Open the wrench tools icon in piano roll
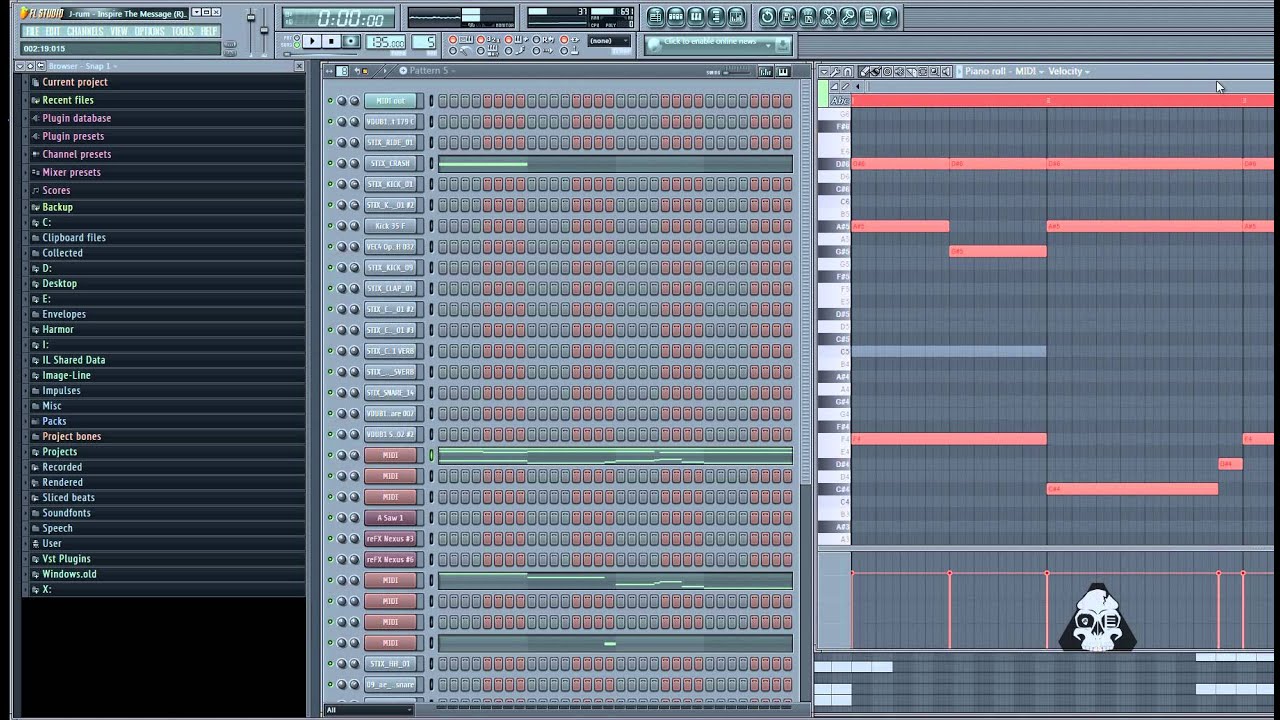 [x=836, y=71]
